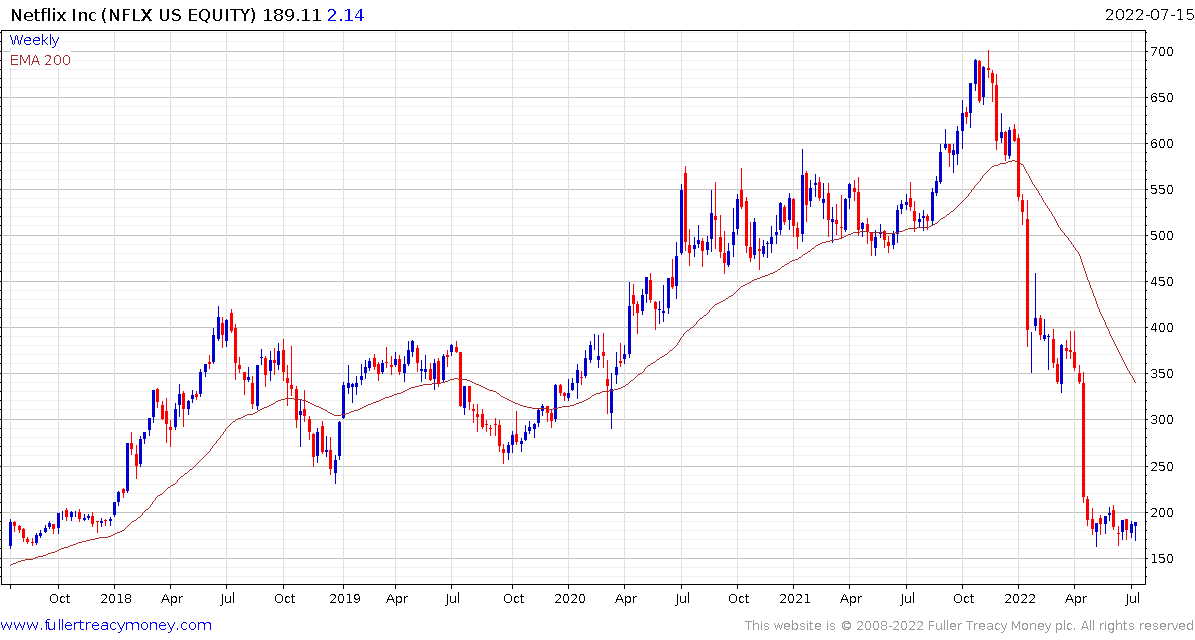Click the 'EMA 200' indicator label

[x=40, y=60]
